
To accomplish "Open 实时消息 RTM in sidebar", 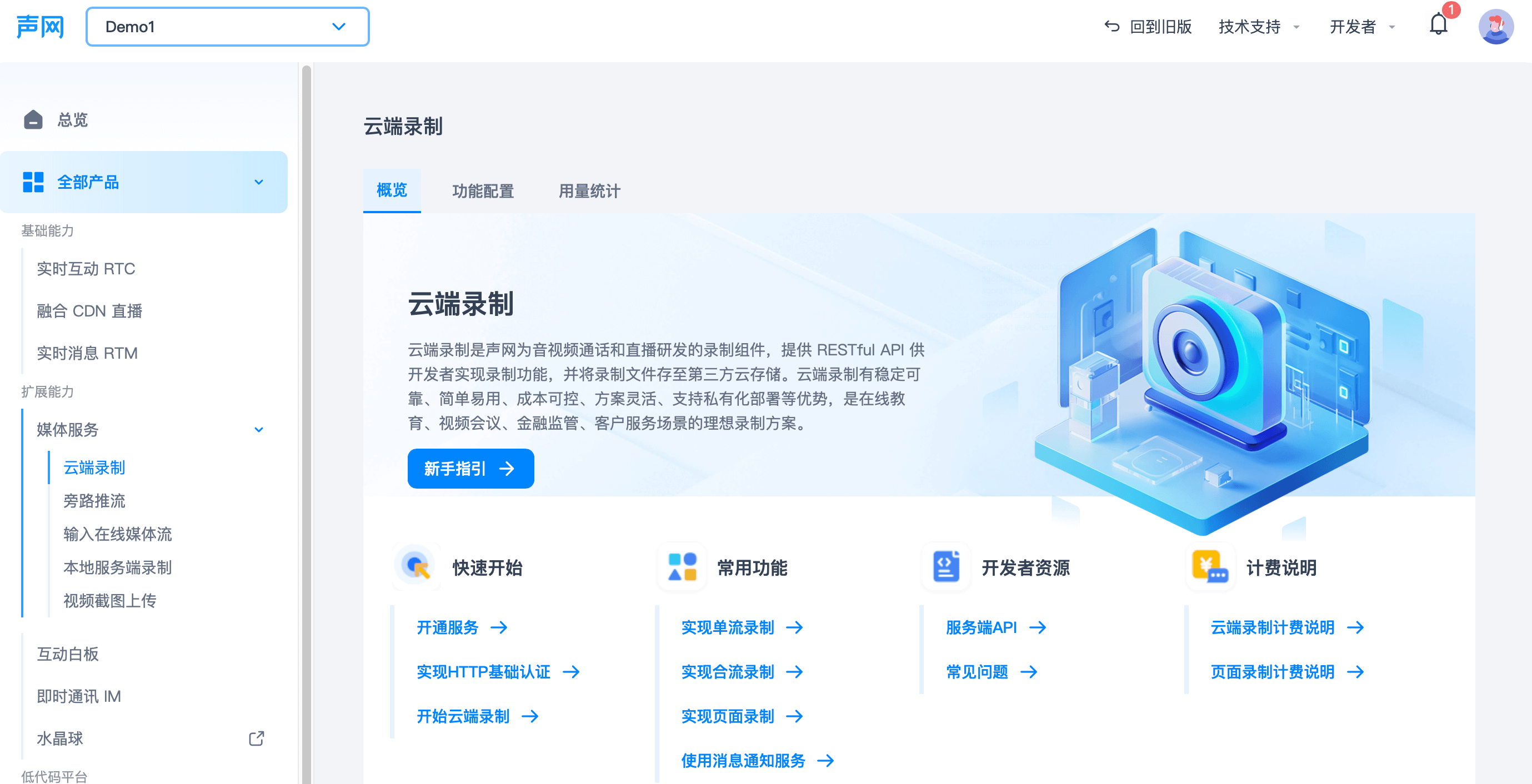I will click(87, 353).
